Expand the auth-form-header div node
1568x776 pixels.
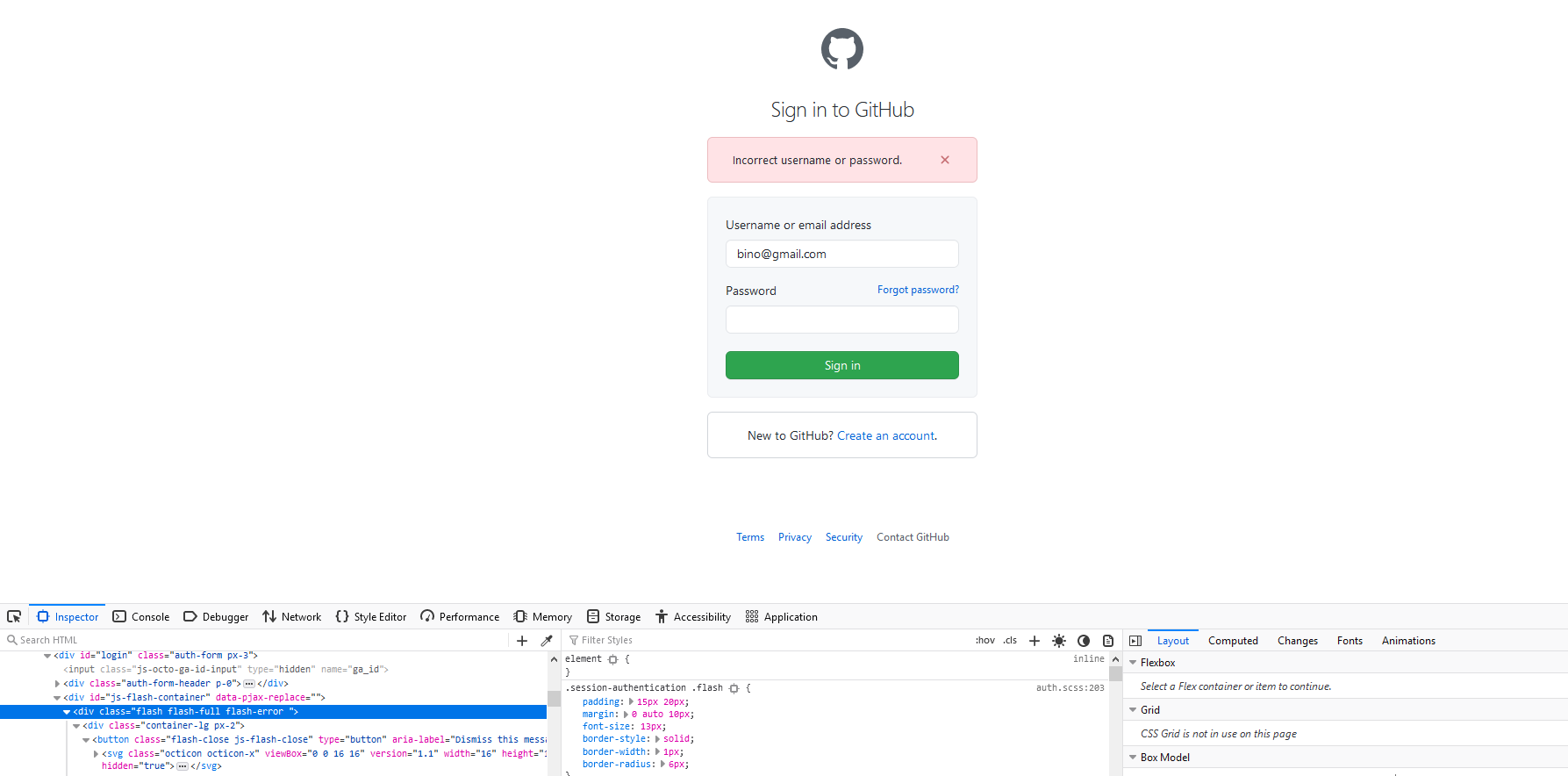57,684
